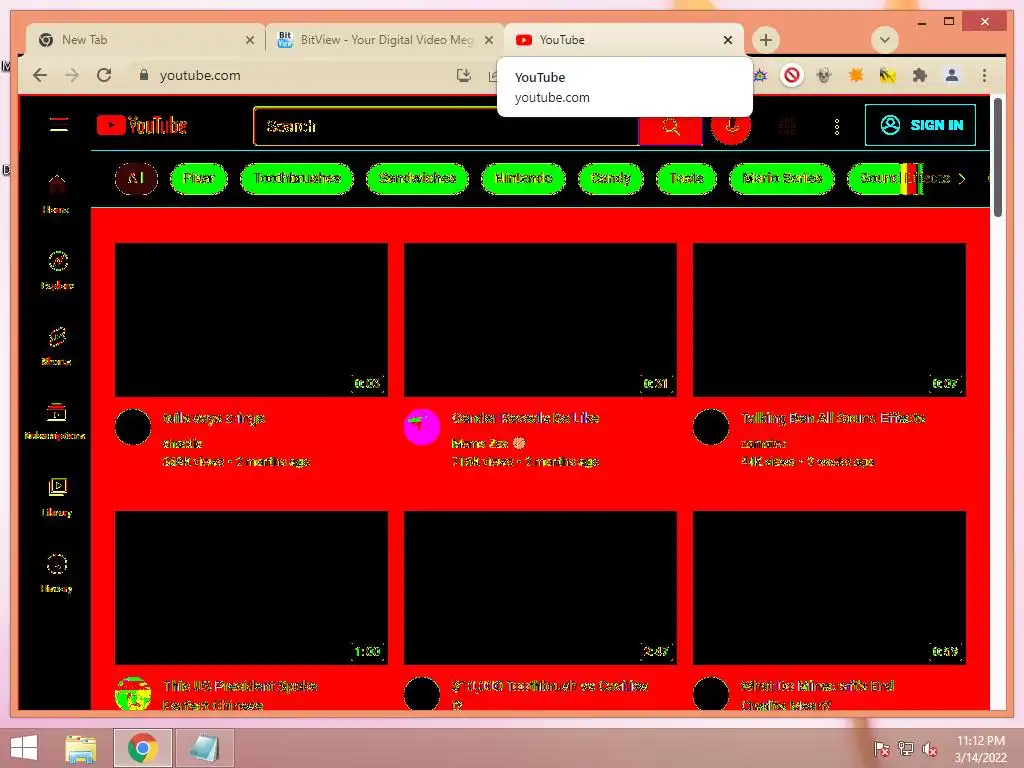Click the browser back arrow

(x=40, y=75)
